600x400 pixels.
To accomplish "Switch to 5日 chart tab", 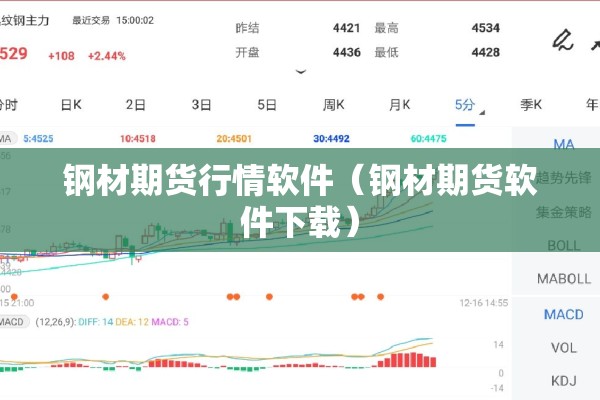I will pos(267,104).
